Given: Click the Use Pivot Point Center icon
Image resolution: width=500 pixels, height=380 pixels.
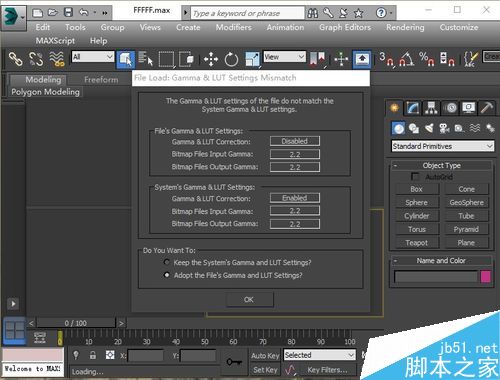Looking at the screenshot, I should click(x=317, y=59).
